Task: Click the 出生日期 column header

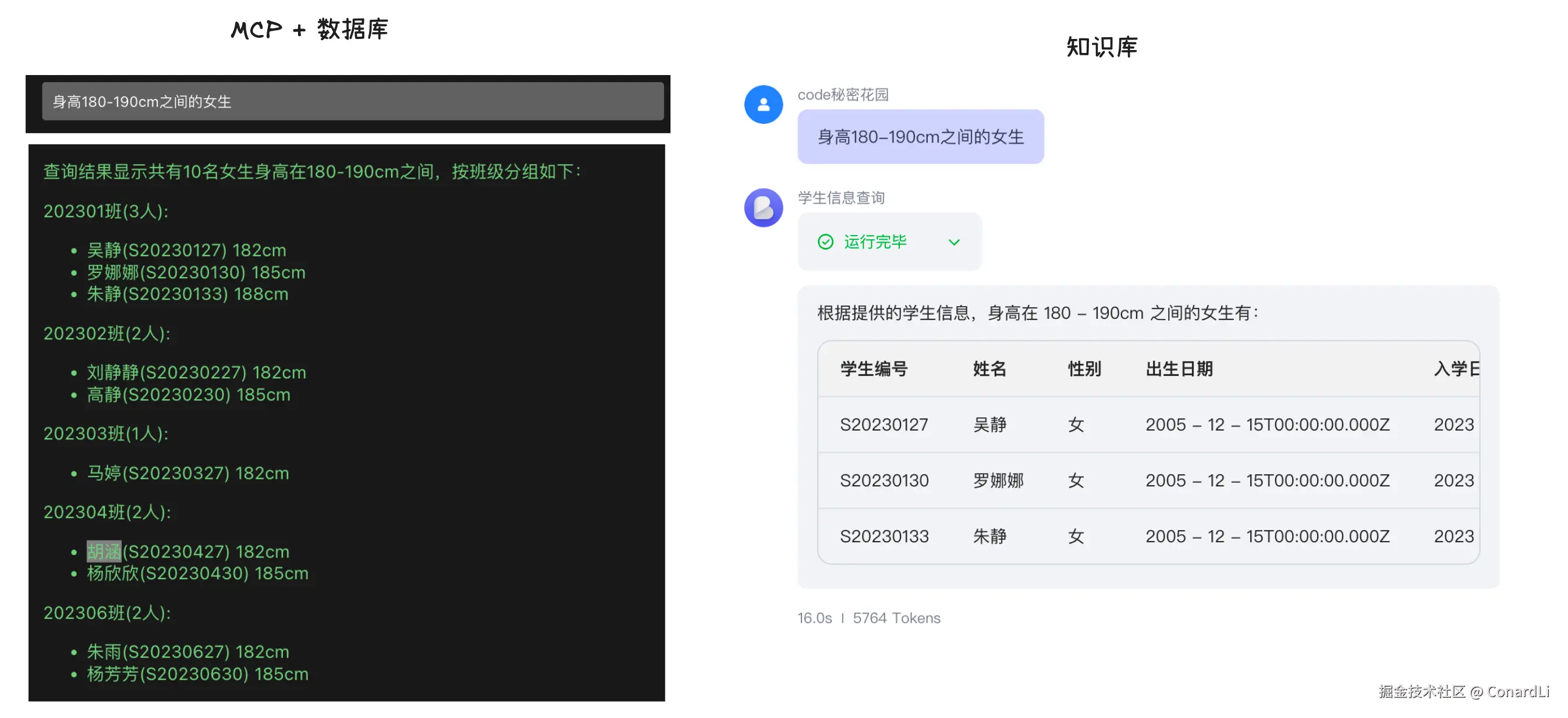Action: click(1179, 369)
